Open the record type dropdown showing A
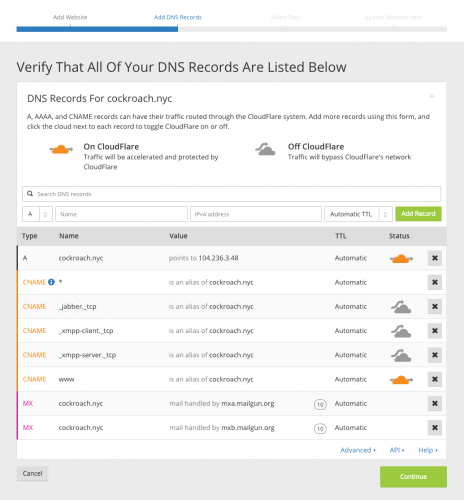 (37, 214)
